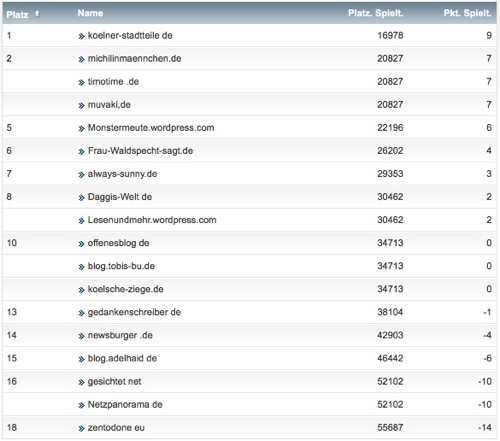Click arrow icon beside Lesenundmehr.wordpress.com
Viewport: 500px width, 441px height.
(x=81, y=221)
